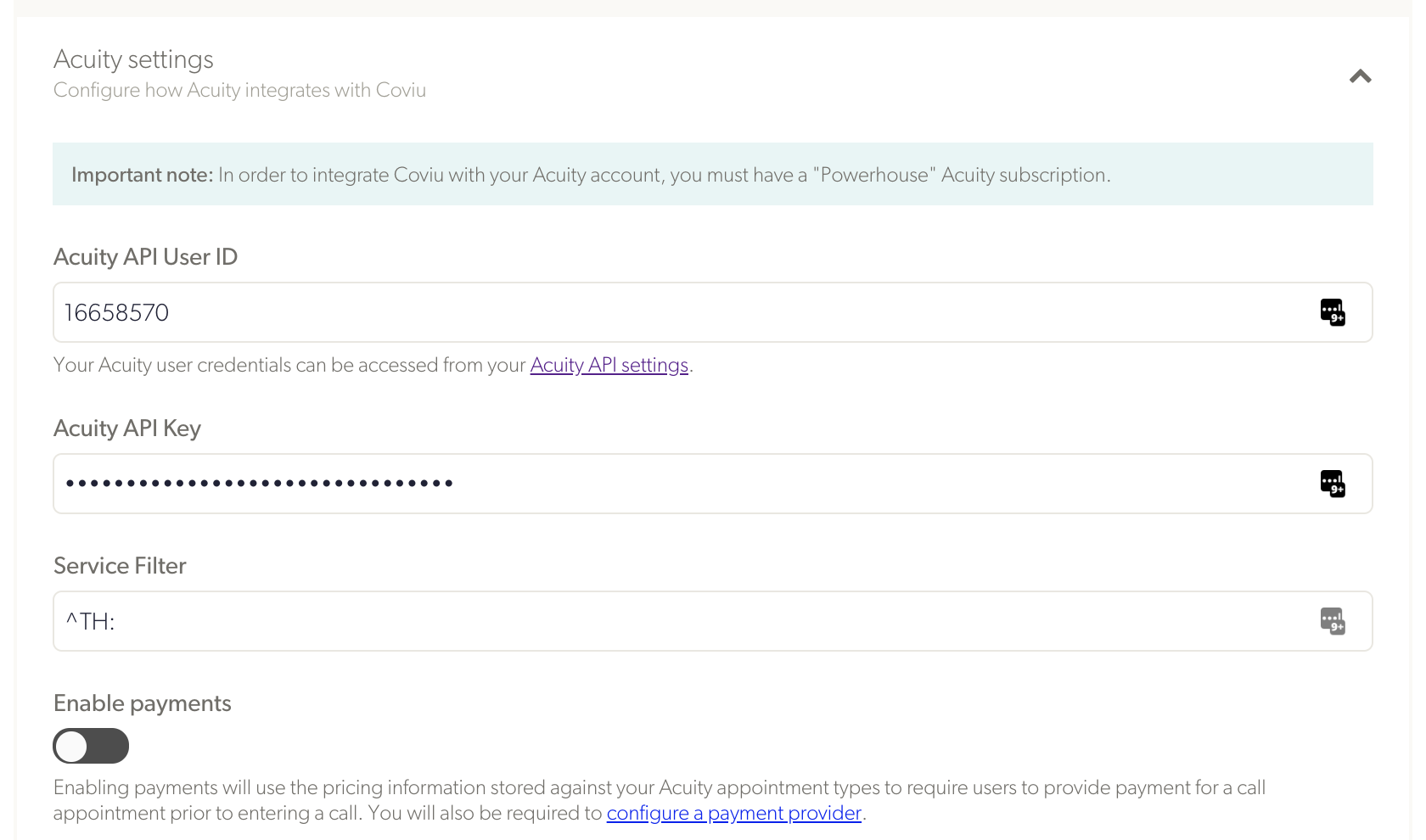Follow the configure a payment provider link

(733, 812)
